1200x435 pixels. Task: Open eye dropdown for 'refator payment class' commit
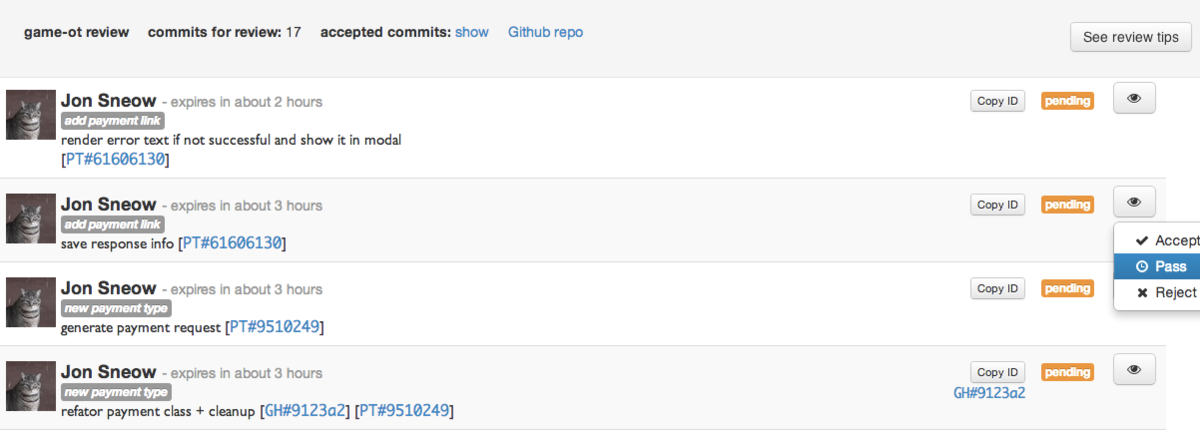click(x=1134, y=369)
